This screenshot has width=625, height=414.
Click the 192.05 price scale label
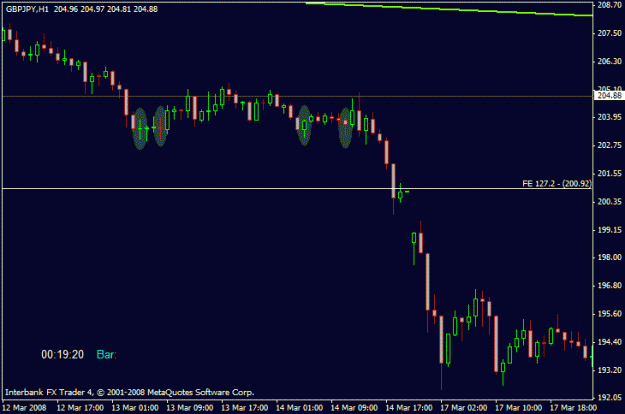coord(609,397)
